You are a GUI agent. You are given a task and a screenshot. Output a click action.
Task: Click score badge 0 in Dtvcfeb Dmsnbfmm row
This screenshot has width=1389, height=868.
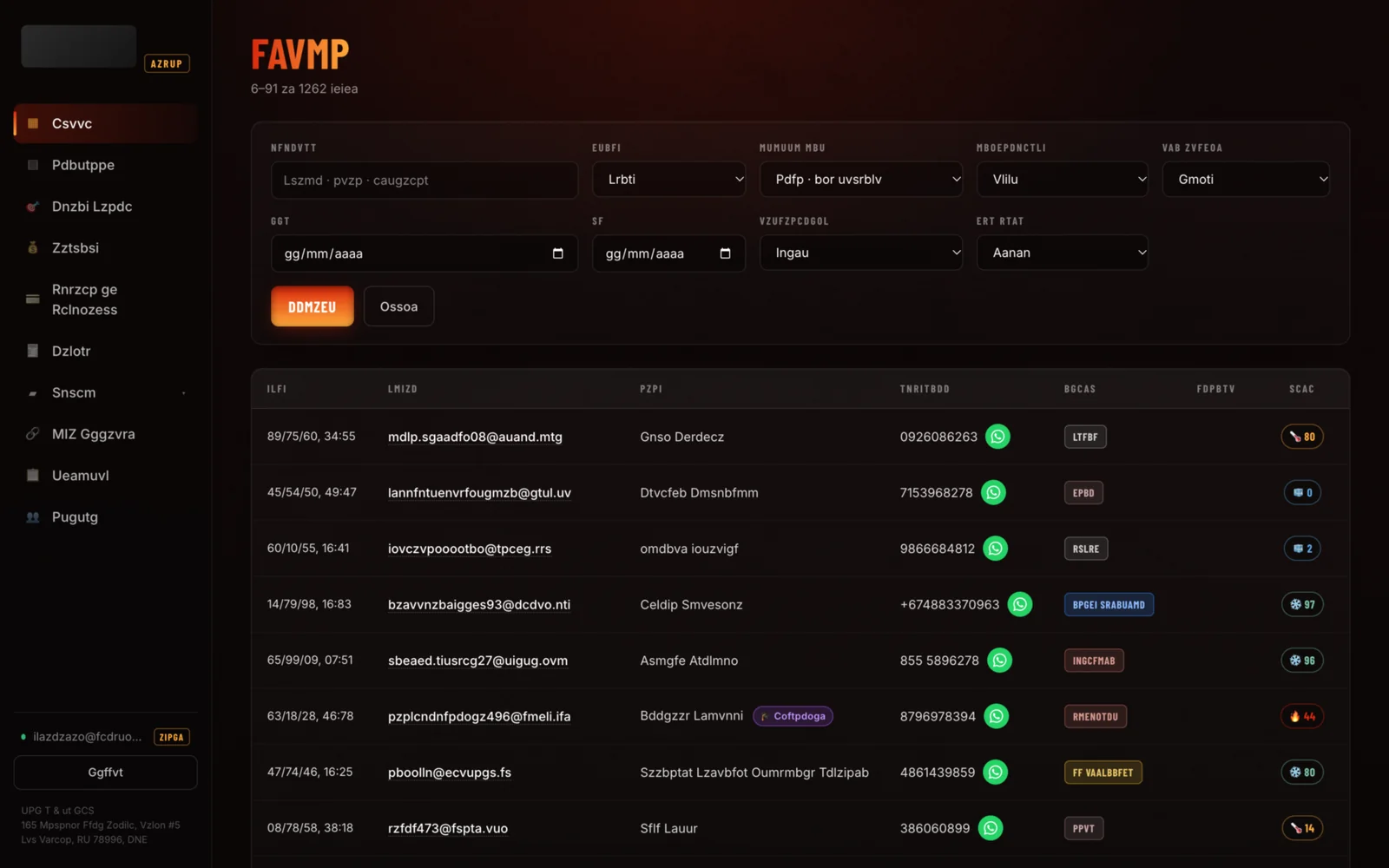pyautogui.click(x=1303, y=492)
